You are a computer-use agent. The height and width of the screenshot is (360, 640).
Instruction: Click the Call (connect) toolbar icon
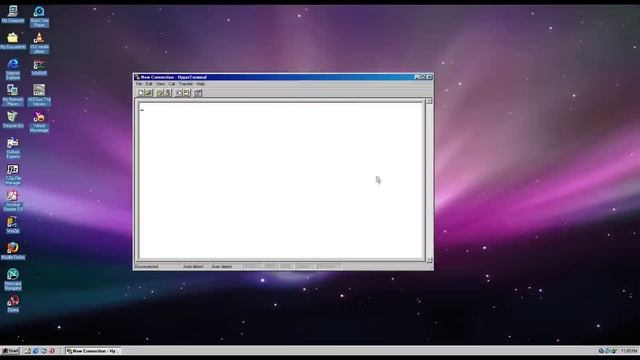pos(160,93)
